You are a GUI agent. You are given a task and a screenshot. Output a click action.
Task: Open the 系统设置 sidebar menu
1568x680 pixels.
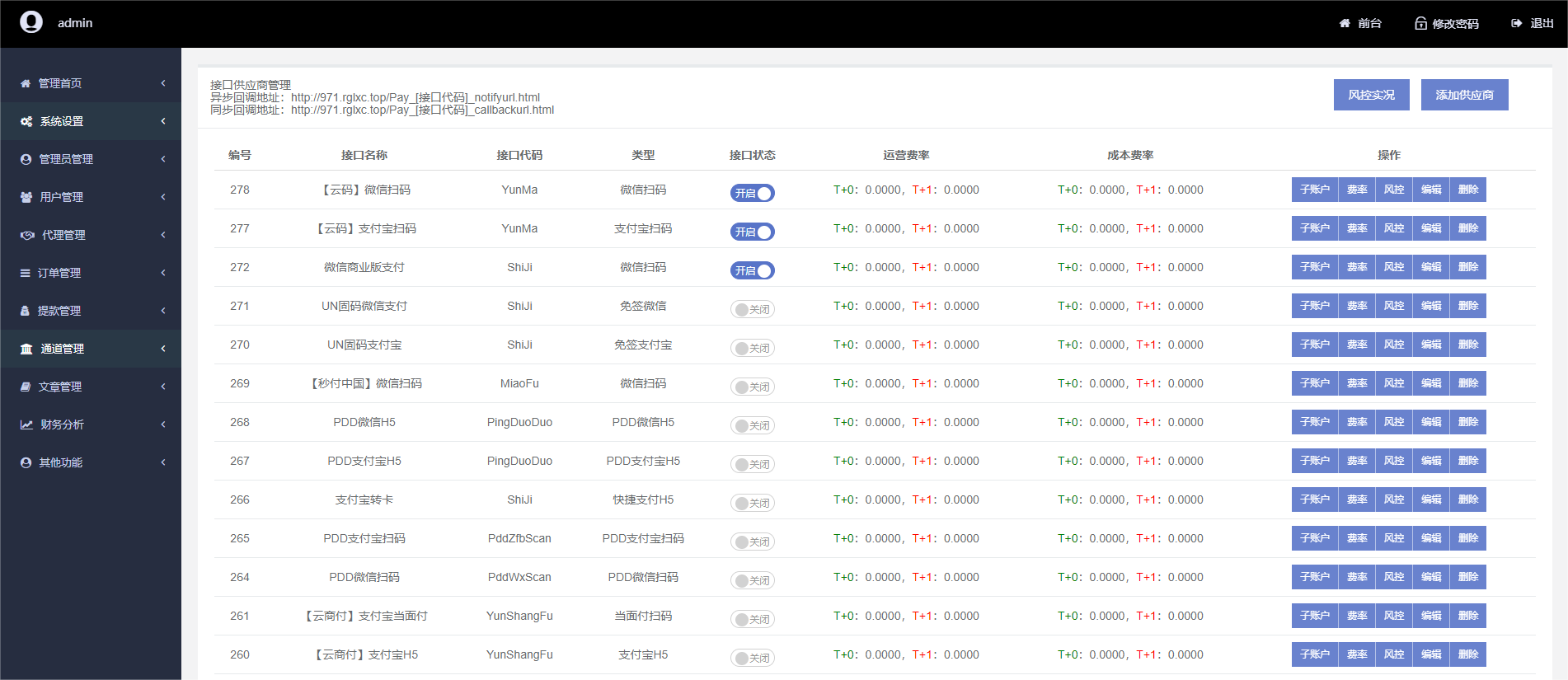click(x=91, y=121)
